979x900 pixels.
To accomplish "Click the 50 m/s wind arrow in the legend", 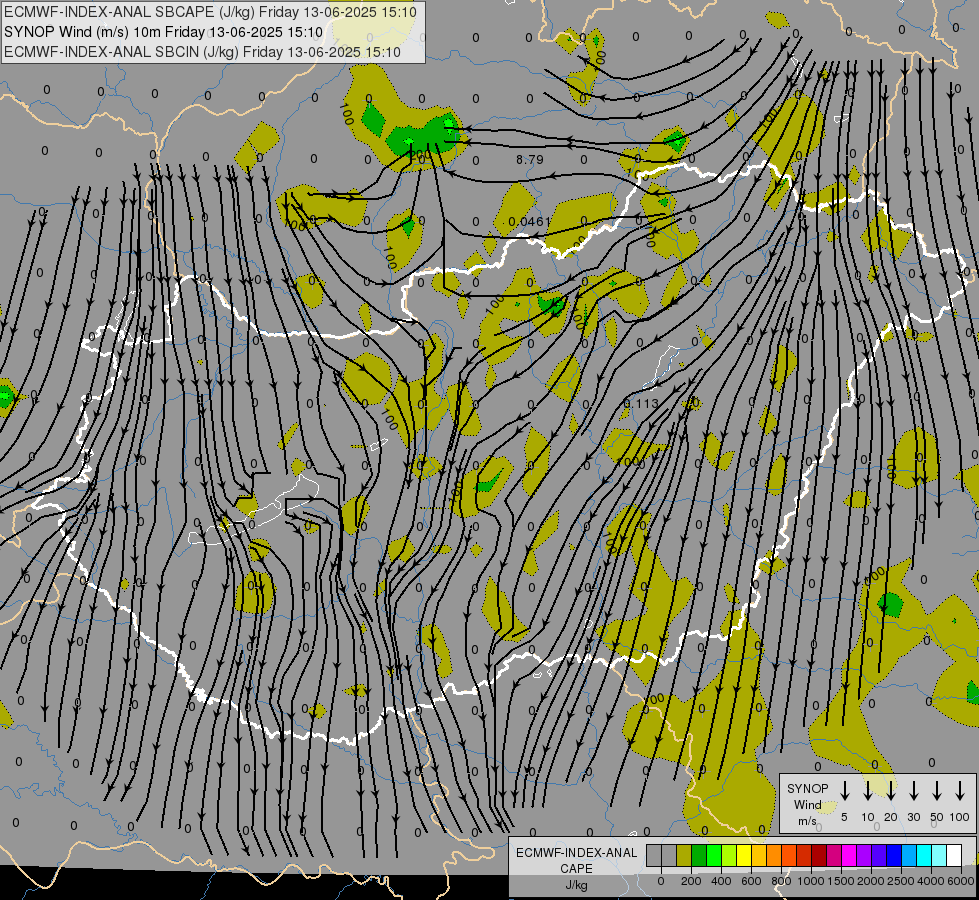I will tap(937, 791).
